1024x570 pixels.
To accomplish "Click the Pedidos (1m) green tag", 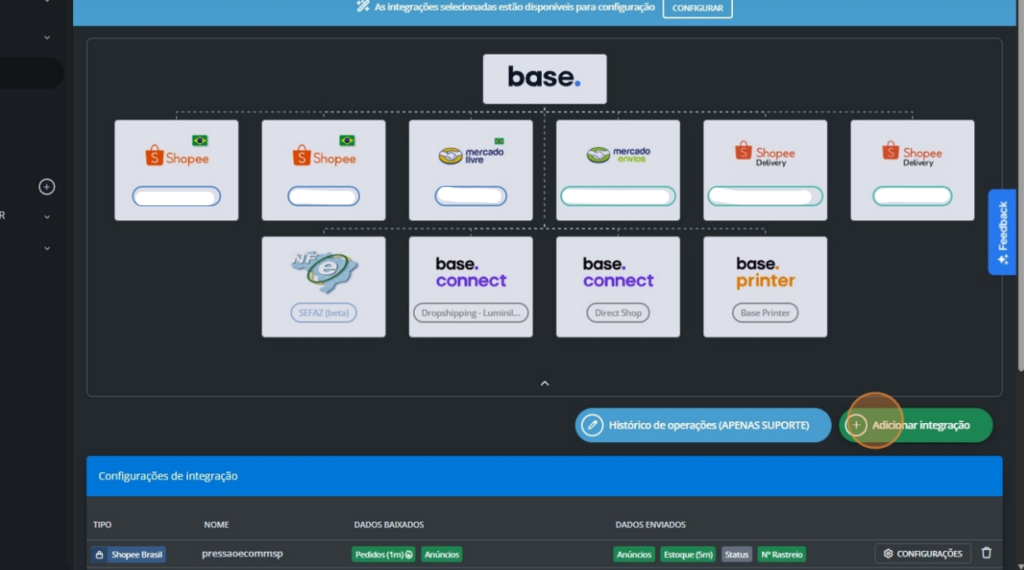I will click(x=383, y=554).
